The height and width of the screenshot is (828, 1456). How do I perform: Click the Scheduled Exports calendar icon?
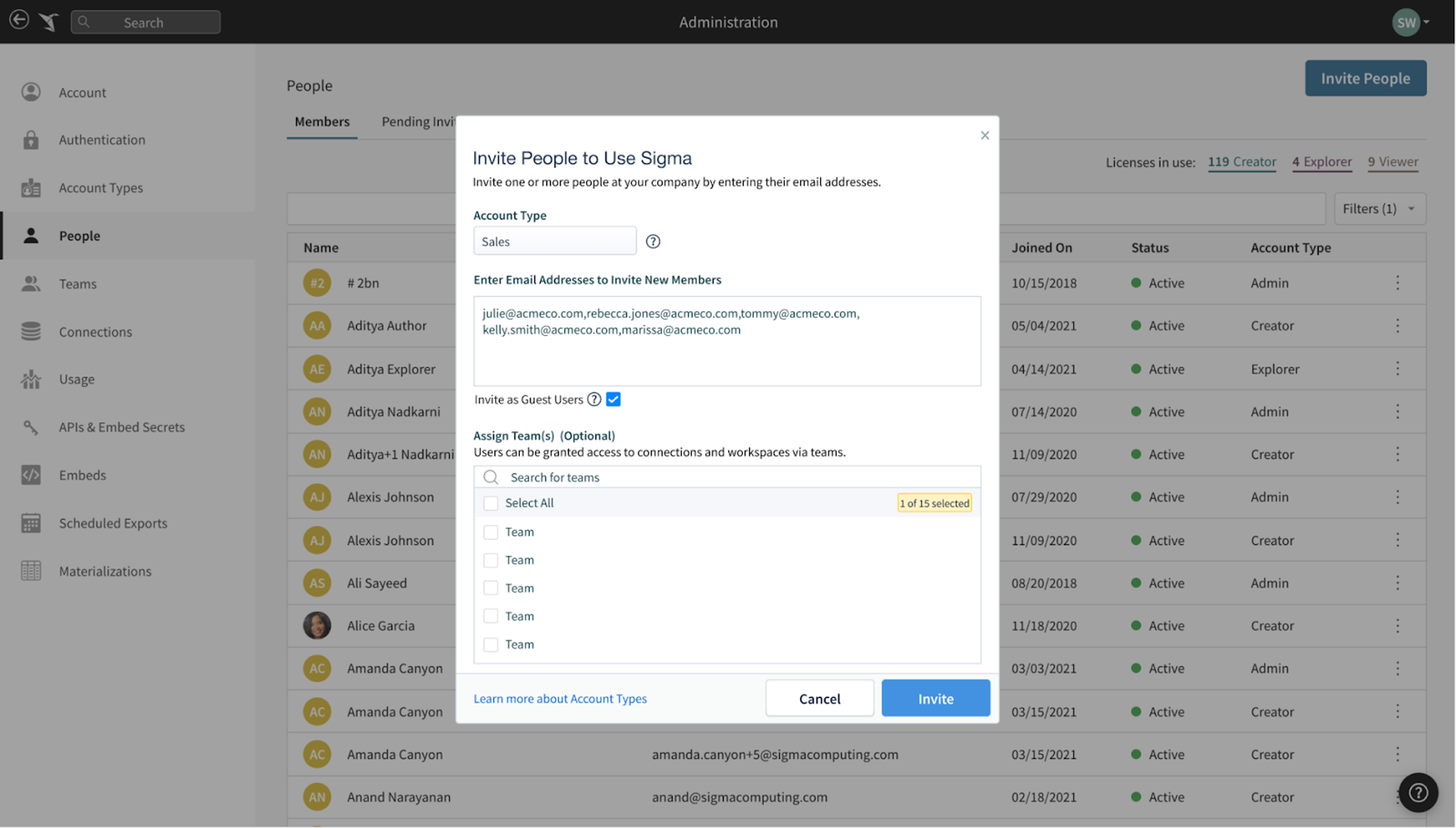(x=31, y=523)
